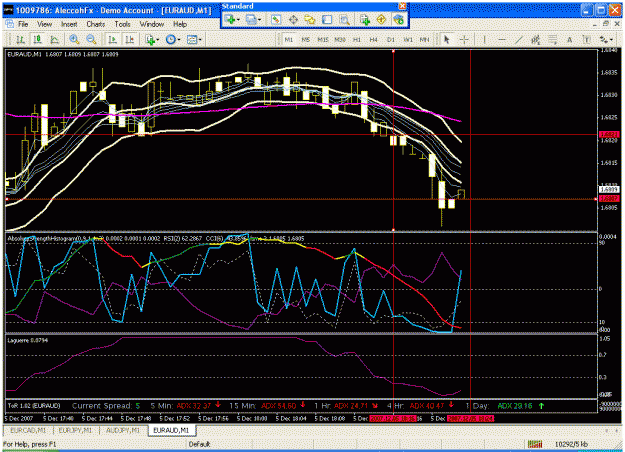Viewport: 625px width, 452px height.
Task: Open the Help menu
Action: pos(180,24)
